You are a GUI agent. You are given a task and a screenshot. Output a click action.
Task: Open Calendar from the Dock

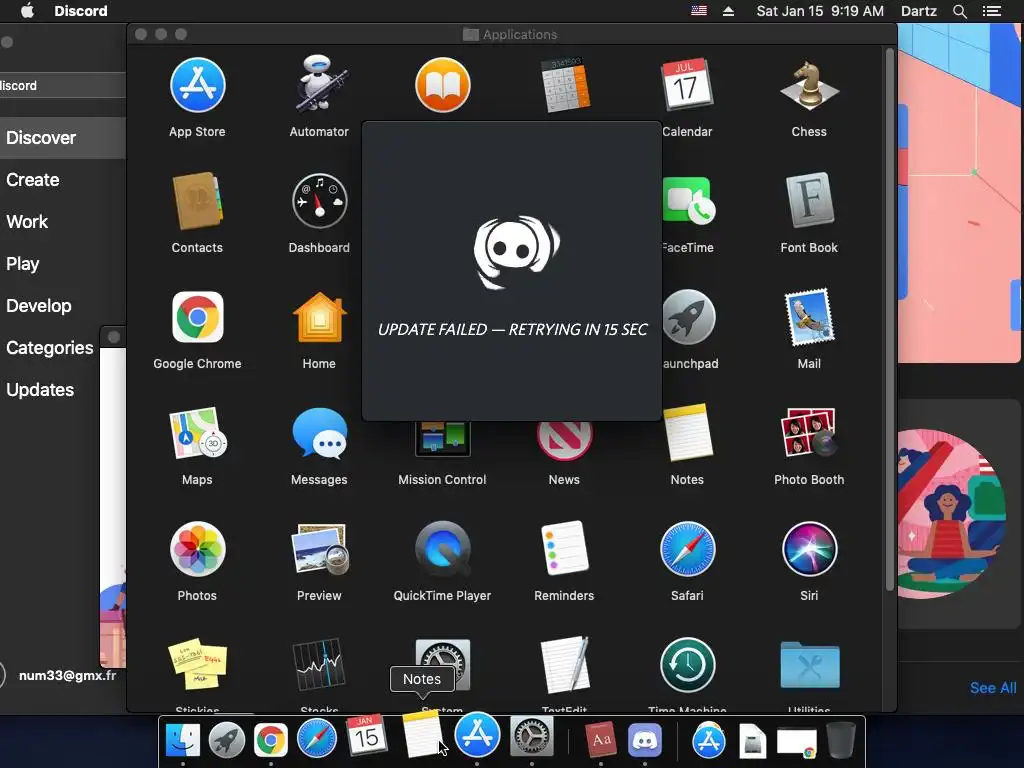tap(366, 735)
